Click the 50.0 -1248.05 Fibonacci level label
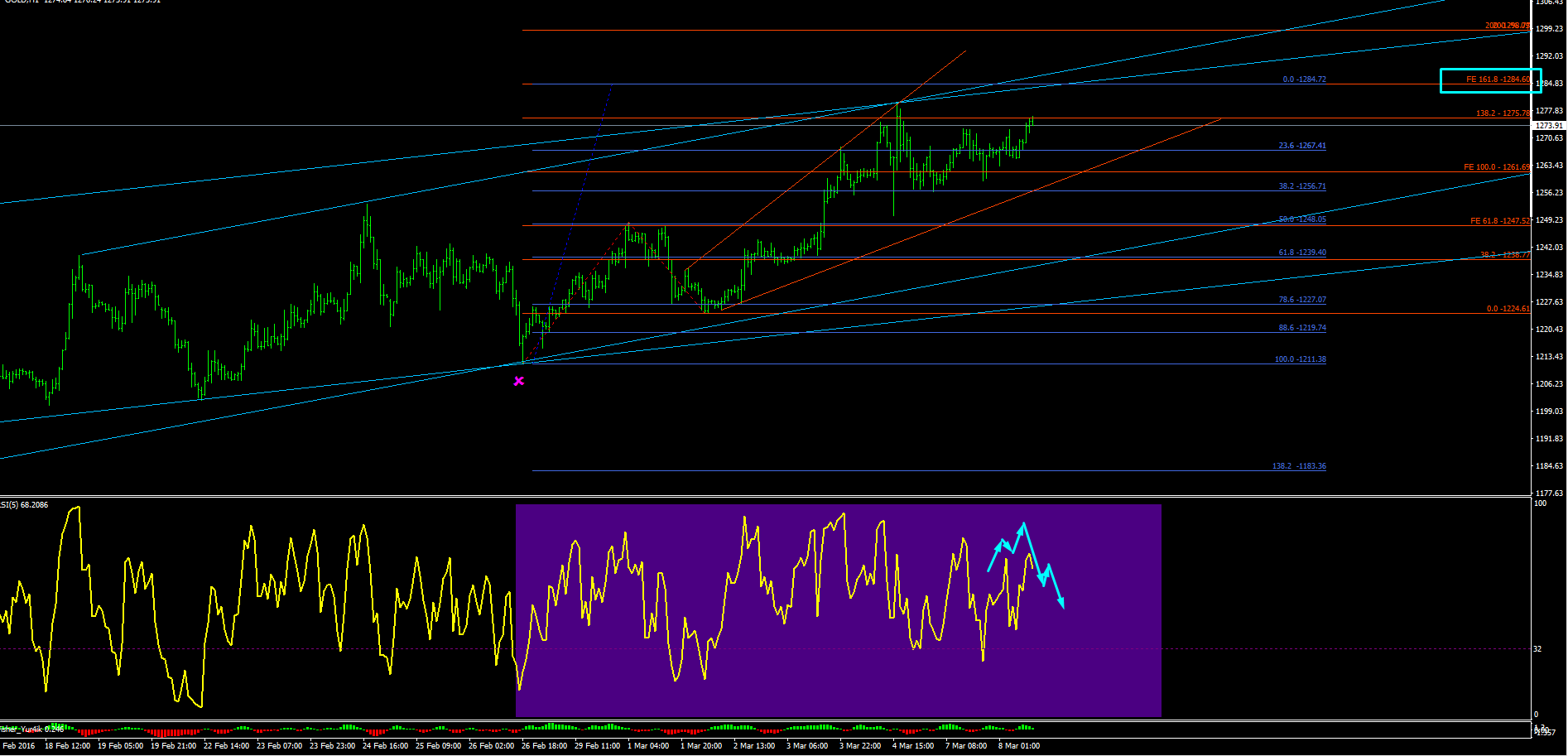 point(1301,219)
